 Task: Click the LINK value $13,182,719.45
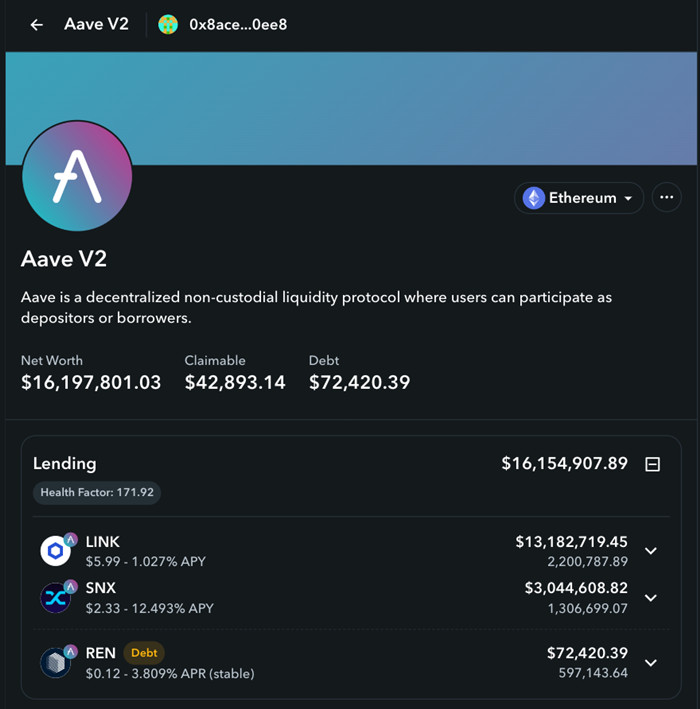572,542
